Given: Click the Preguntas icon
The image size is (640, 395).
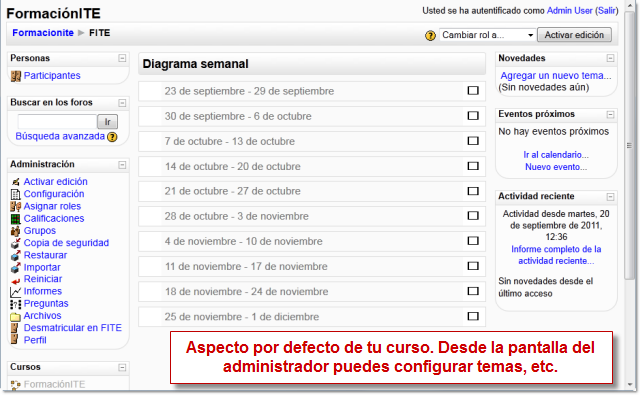Looking at the screenshot, I should [16, 304].
